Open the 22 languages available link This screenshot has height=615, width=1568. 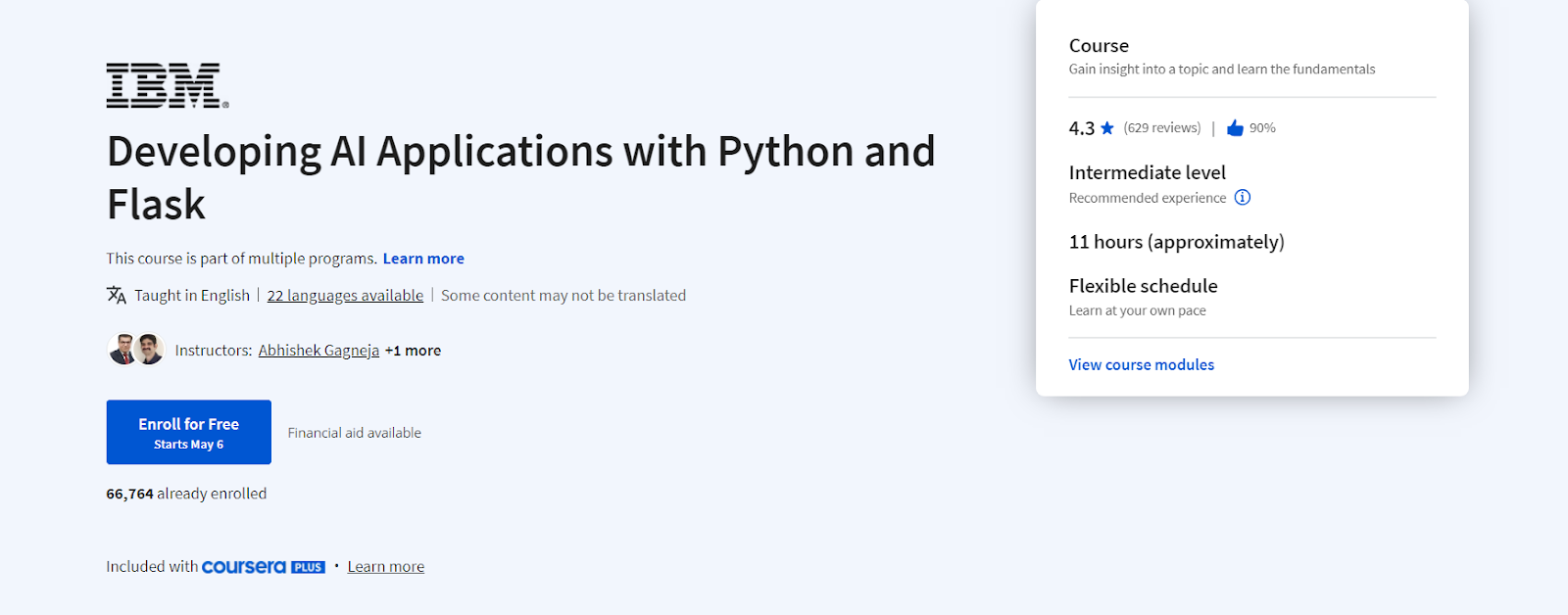(345, 296)
